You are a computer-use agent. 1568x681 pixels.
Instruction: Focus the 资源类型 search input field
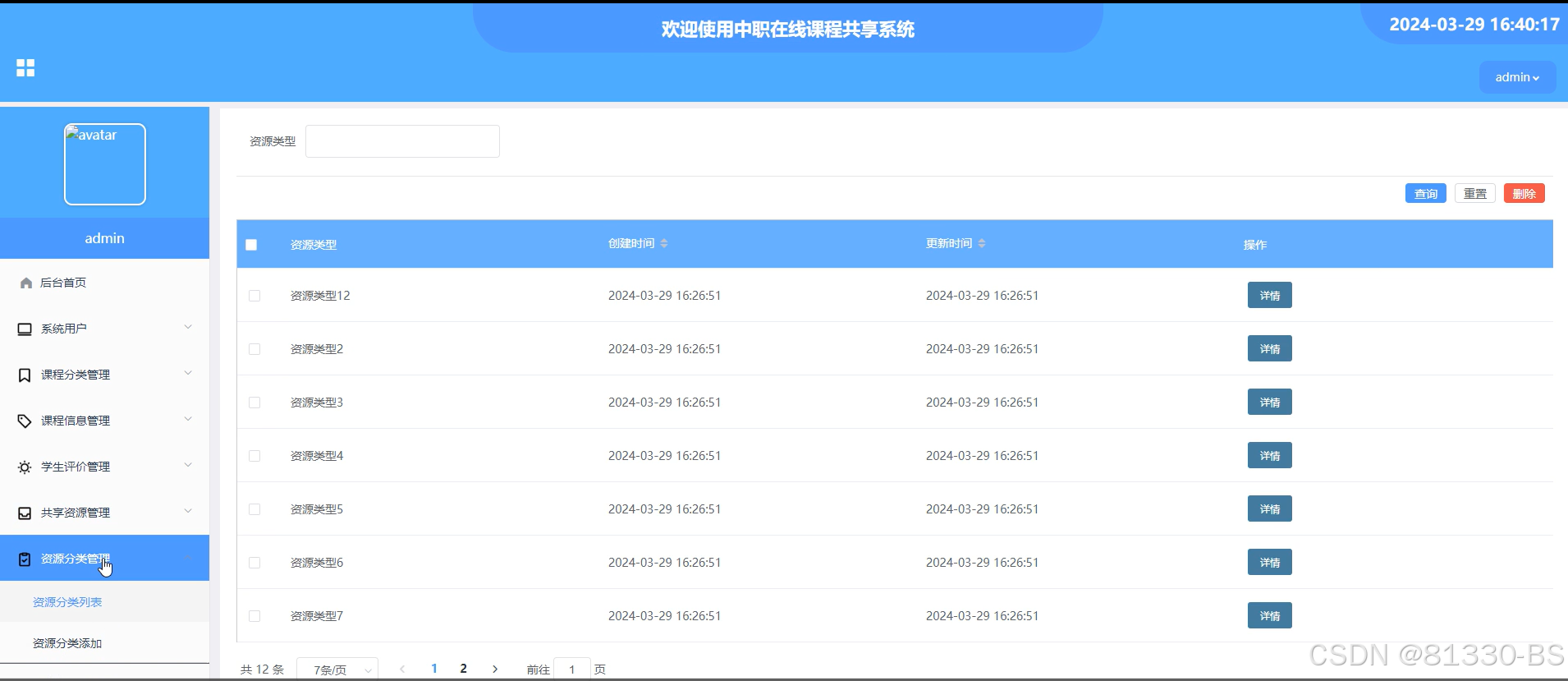tap(402, 141)
